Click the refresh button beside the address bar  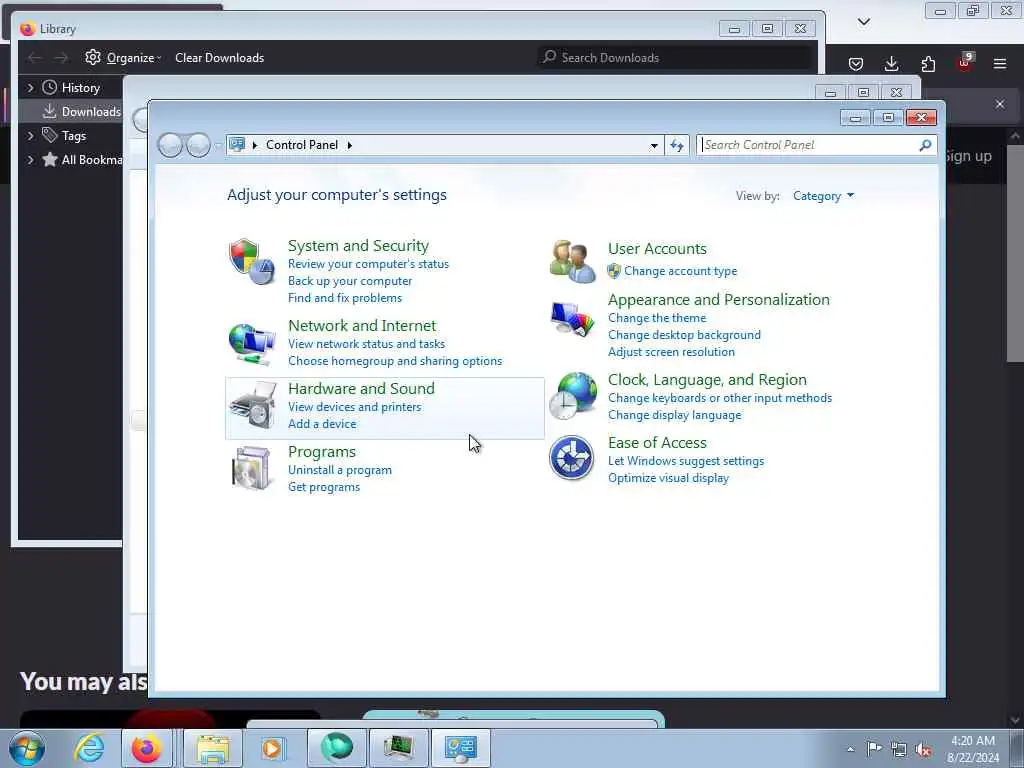[677, 145]
